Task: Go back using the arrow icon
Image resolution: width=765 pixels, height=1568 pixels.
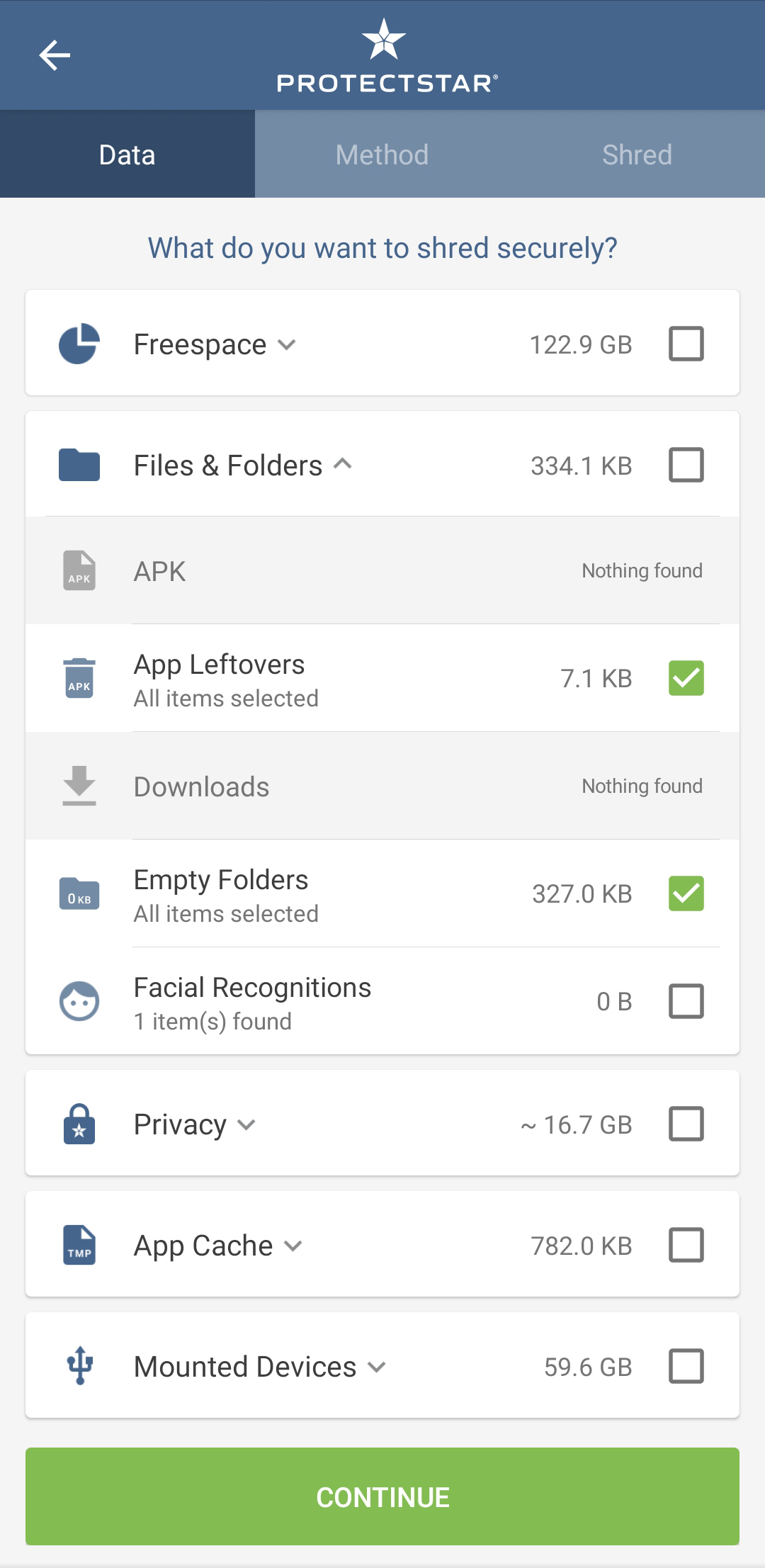Action: pyautogui.click(x=55, y=55)
